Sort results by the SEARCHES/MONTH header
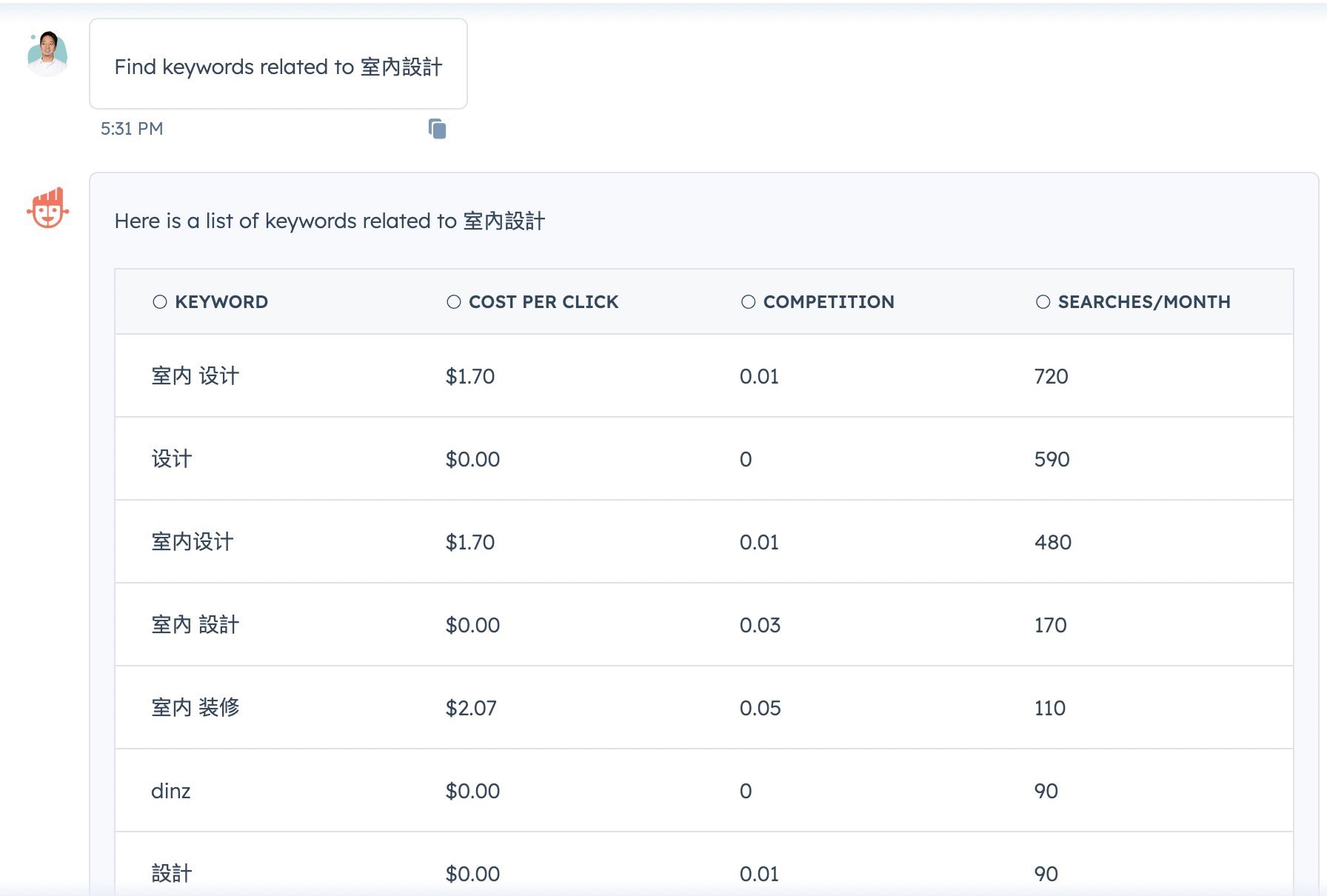This screenshot has height=896, width=1327. pos(1144,301)
